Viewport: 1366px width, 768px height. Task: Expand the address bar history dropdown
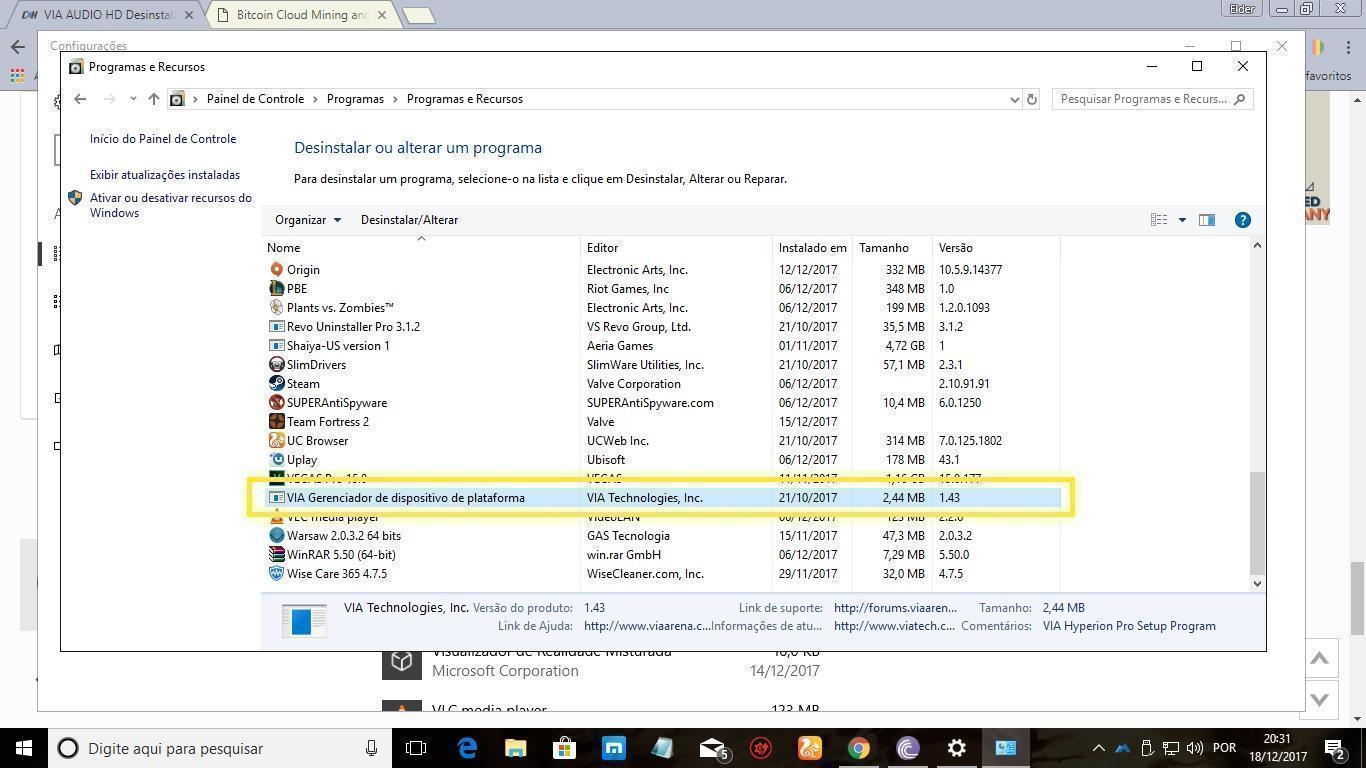point(1014,99)
